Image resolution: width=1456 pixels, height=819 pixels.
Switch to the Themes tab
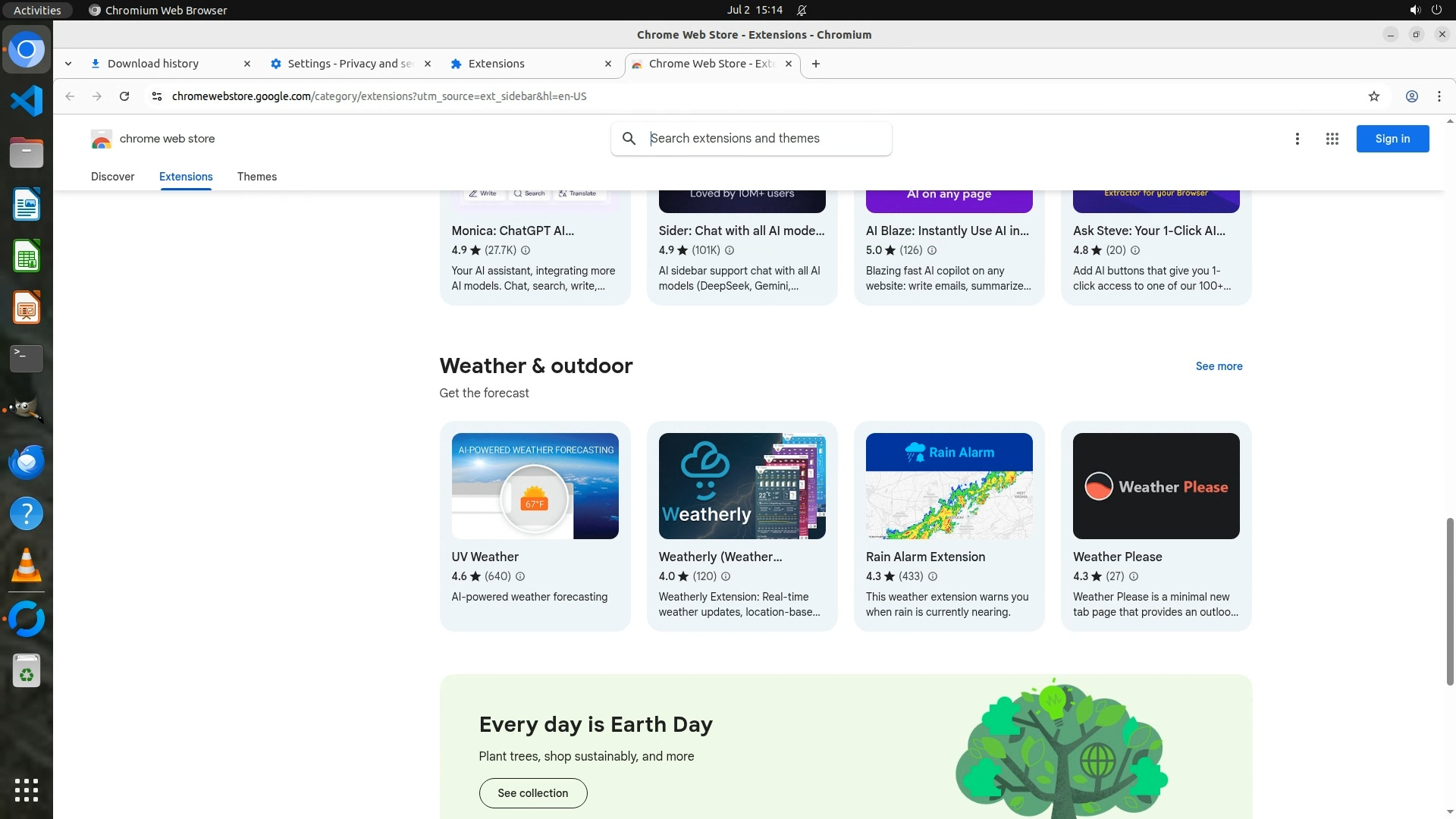pos(256,177)
